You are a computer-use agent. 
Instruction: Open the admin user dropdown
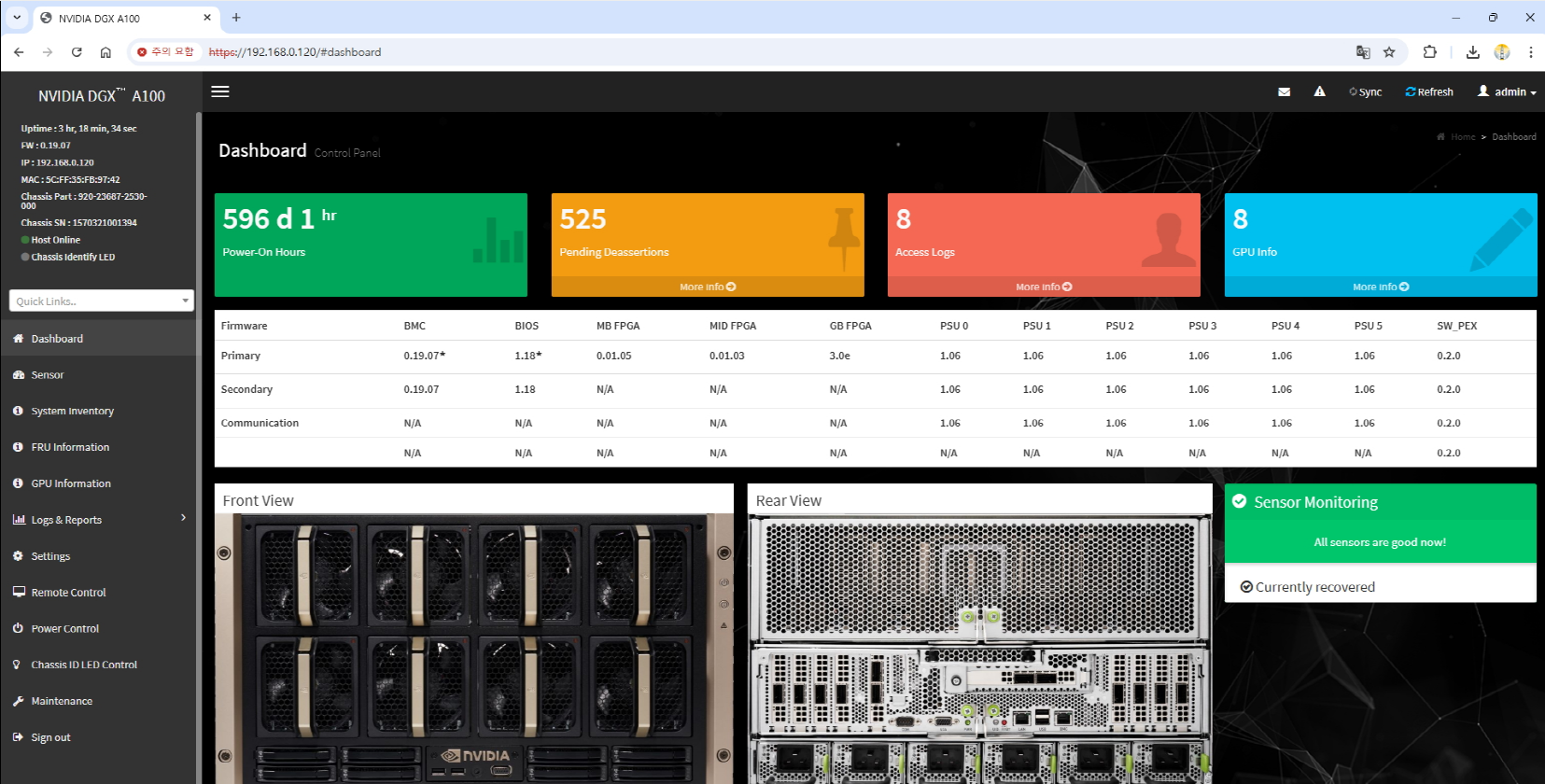pyautogui.click(x=1507, y=91)
